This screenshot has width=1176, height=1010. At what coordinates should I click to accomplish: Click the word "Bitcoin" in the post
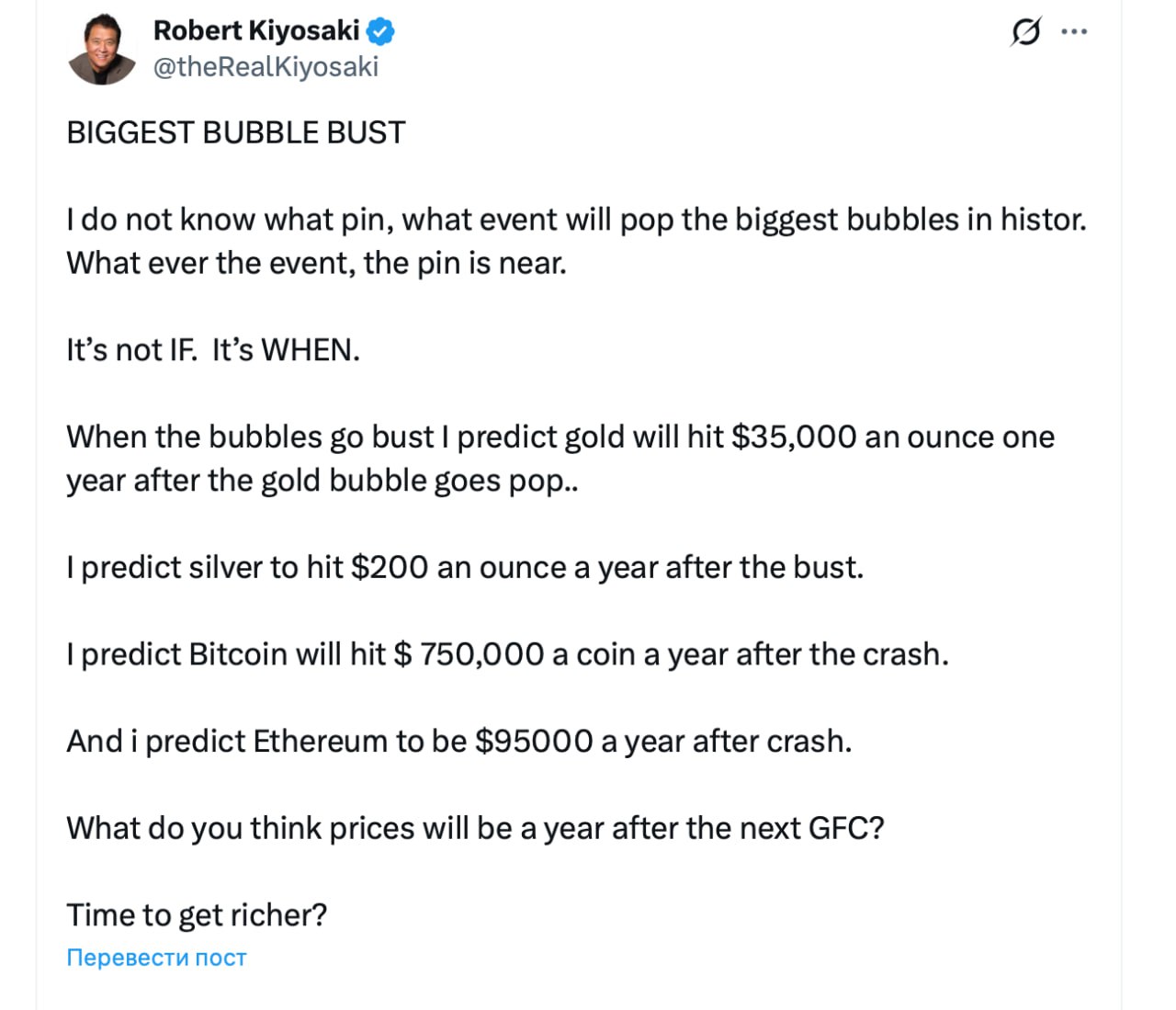(x=238, y=654)
